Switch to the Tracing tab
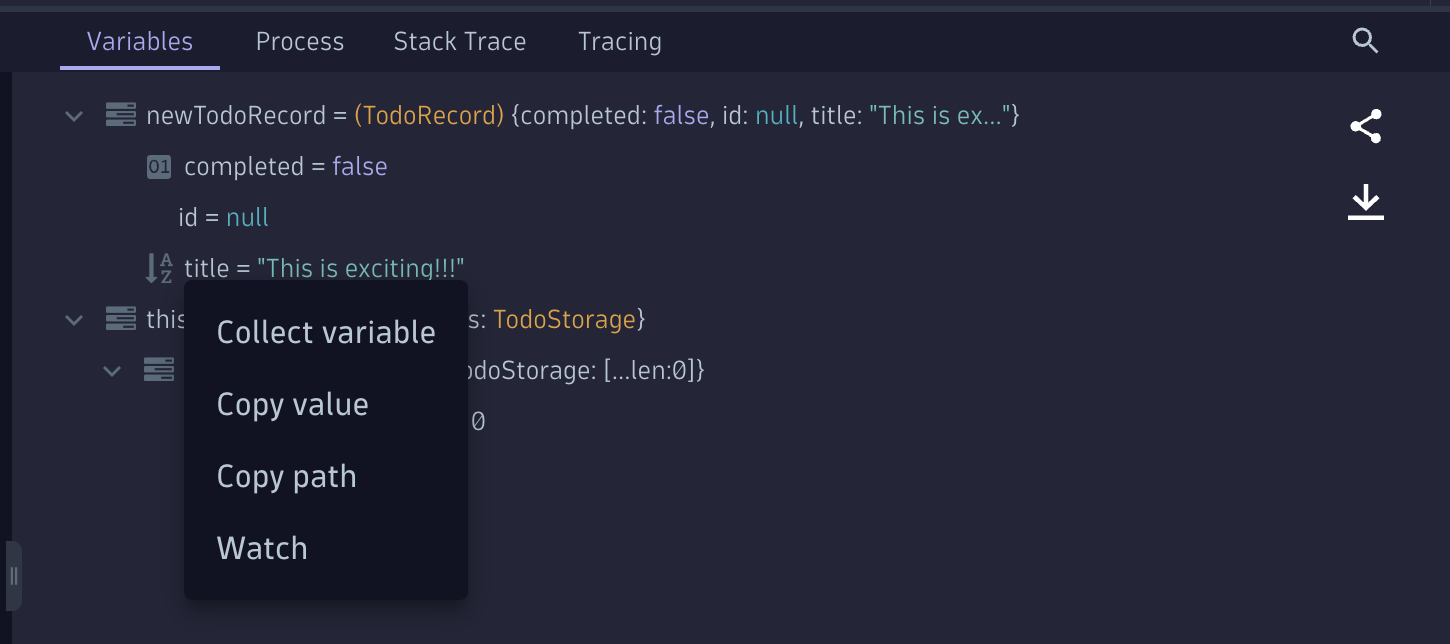 click(620, 41)
